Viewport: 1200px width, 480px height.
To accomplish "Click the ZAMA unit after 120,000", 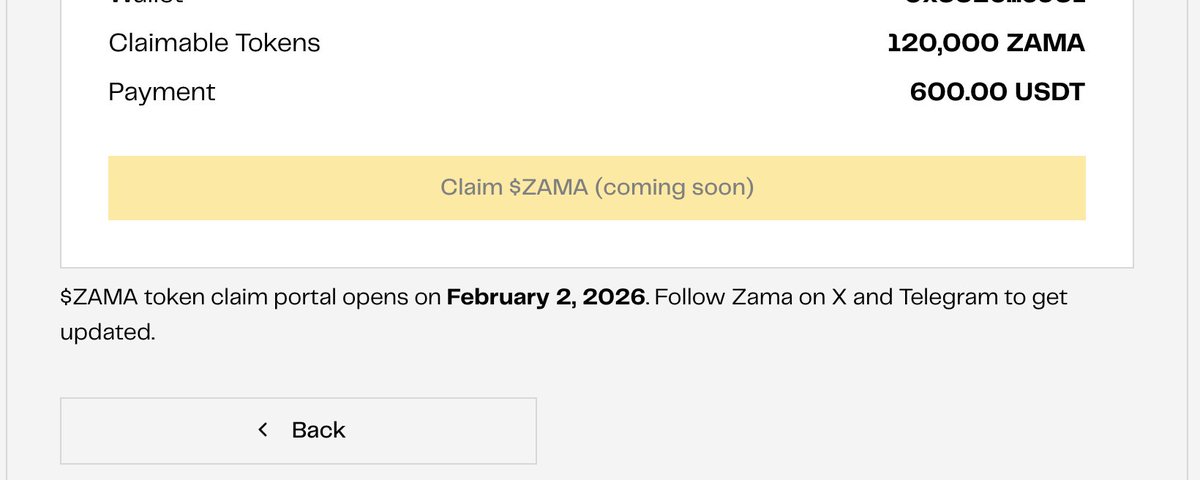I will click(1047, 43).
